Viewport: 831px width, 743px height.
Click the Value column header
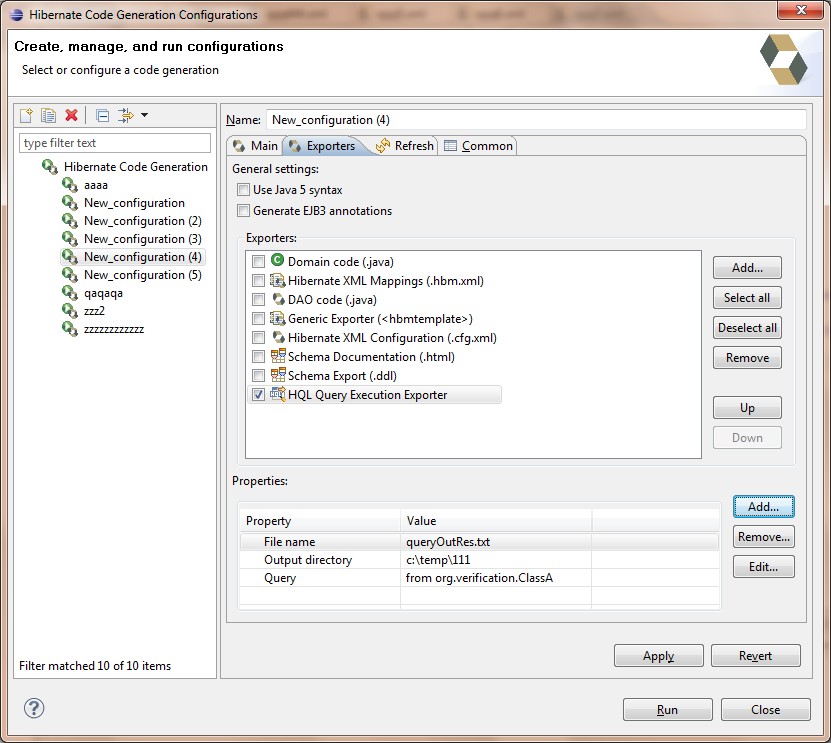tap(496, 521)
